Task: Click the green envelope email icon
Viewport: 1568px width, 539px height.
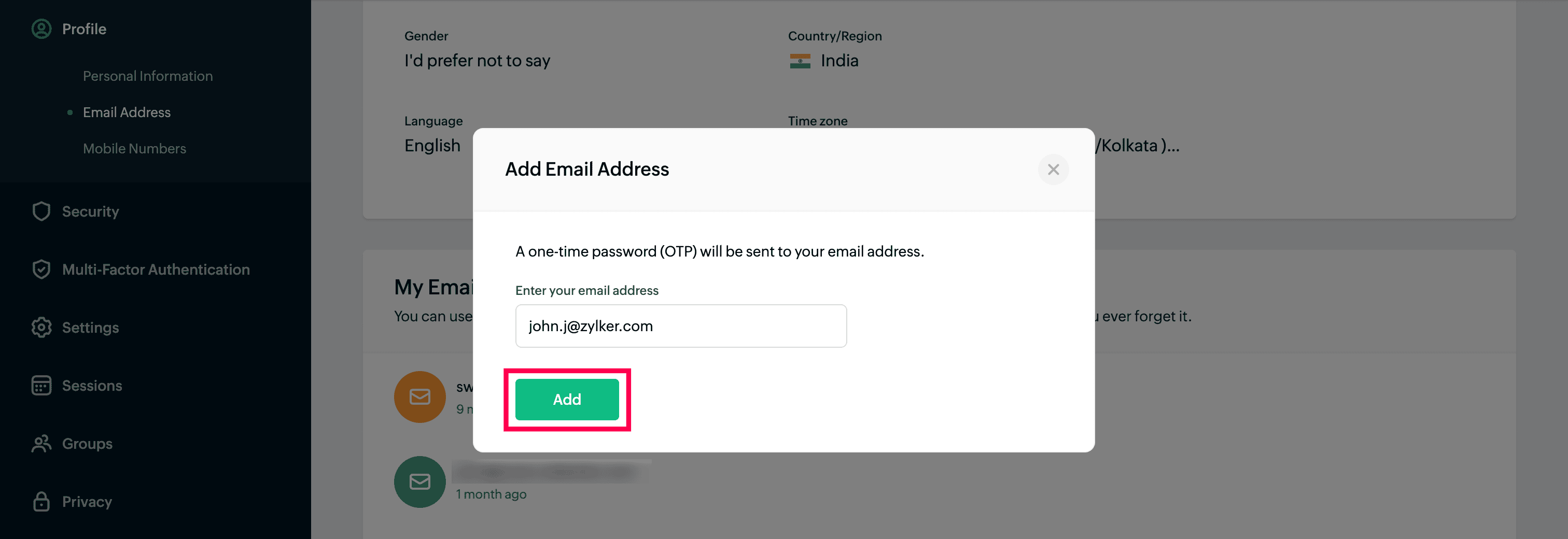Action: 419,482
